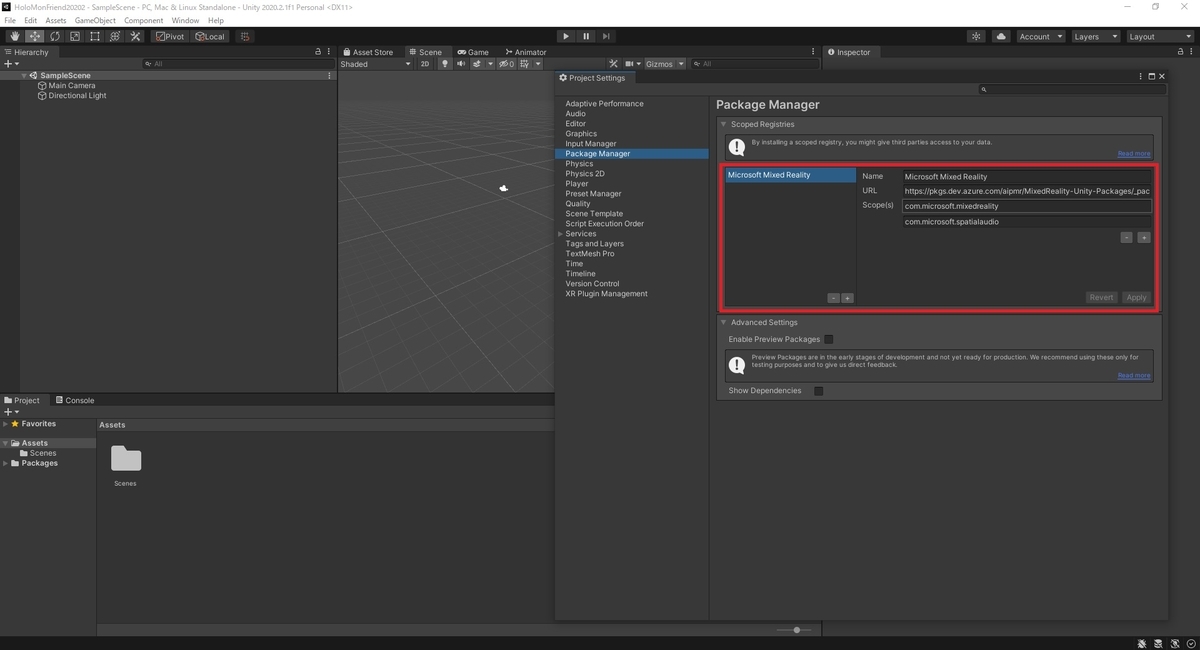Open the Account dropdown

(1040, 36)
